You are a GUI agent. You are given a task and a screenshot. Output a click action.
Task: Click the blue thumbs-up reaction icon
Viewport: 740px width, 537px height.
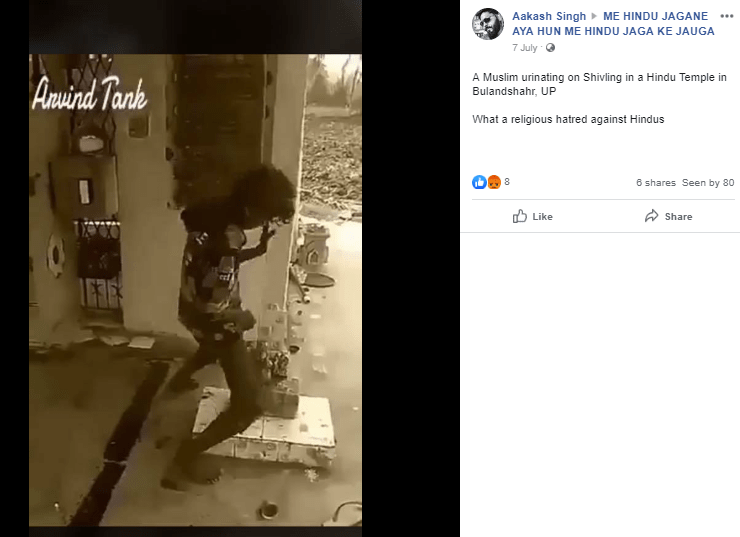tap(479, 182)
